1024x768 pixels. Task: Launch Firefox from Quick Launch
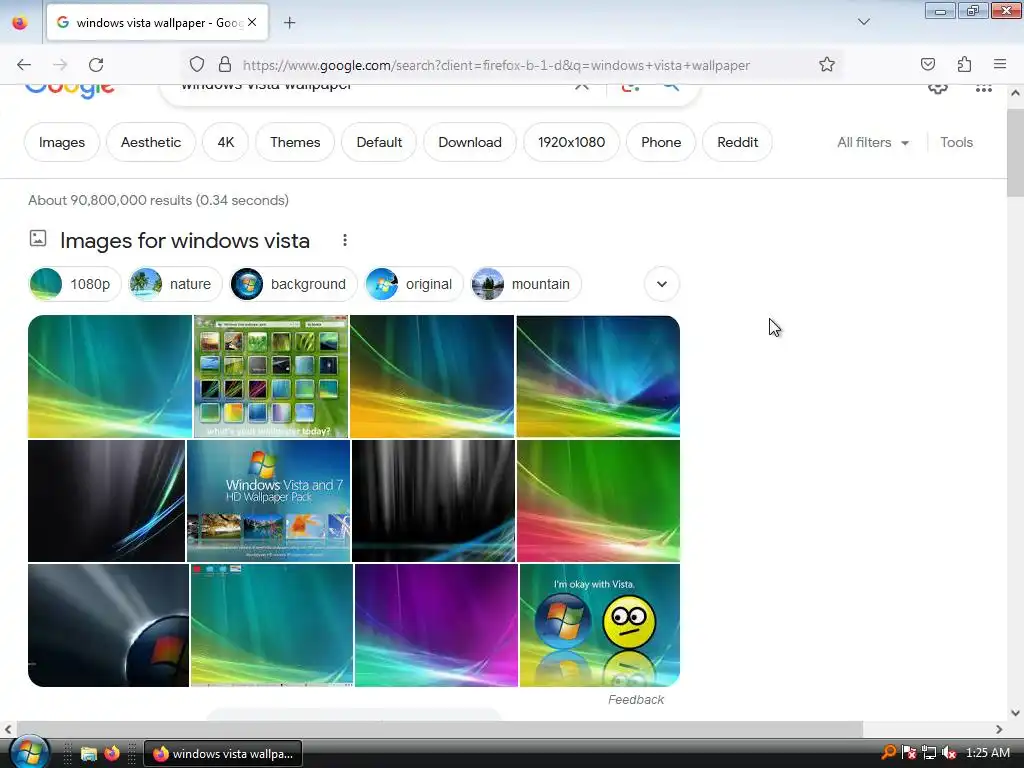[x=112, y=753]
